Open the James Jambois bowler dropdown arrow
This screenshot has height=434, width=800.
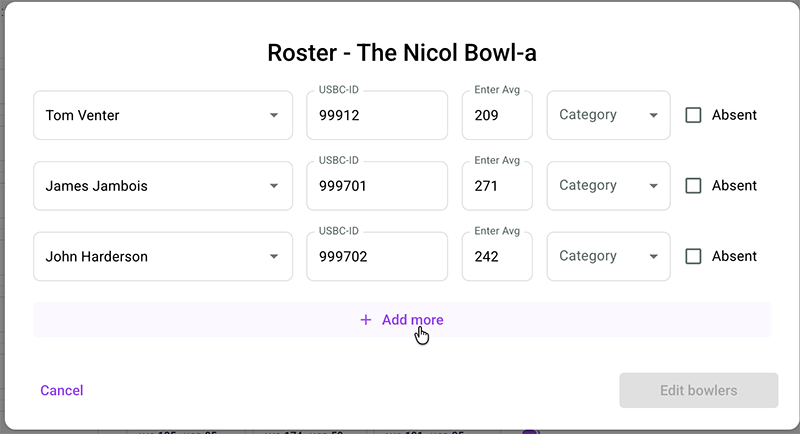(274, 186)
